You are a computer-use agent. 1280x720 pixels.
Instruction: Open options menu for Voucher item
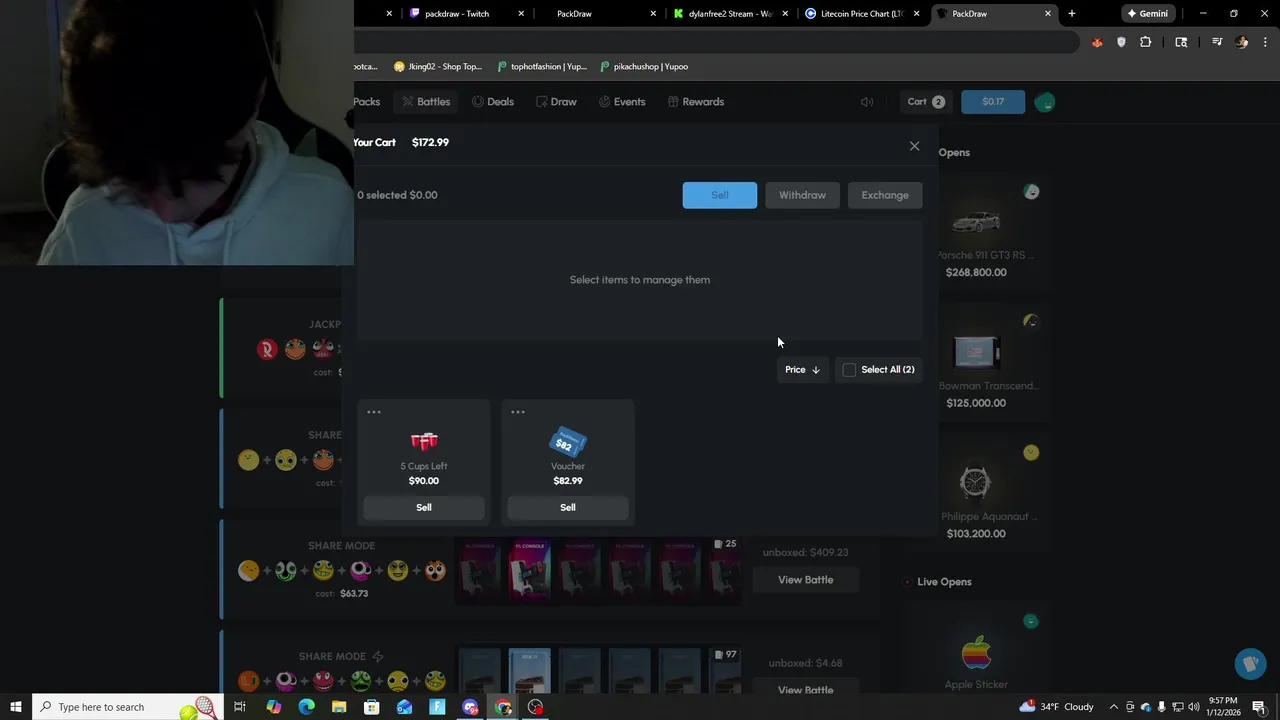(518, 412)
